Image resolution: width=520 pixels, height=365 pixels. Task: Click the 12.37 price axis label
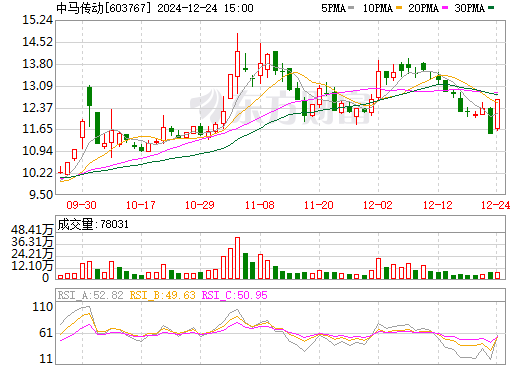coord(38,108)
